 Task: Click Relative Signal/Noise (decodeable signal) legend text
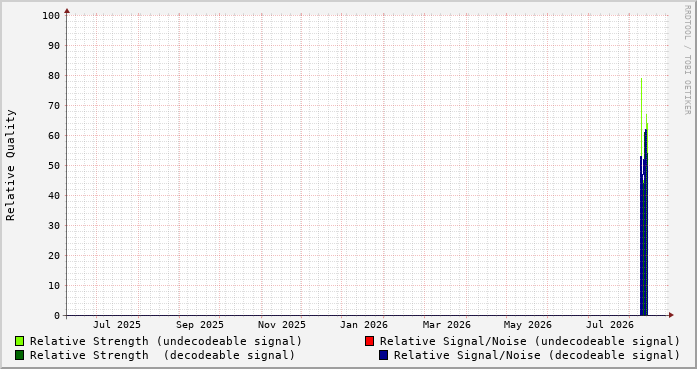(537, 355)
